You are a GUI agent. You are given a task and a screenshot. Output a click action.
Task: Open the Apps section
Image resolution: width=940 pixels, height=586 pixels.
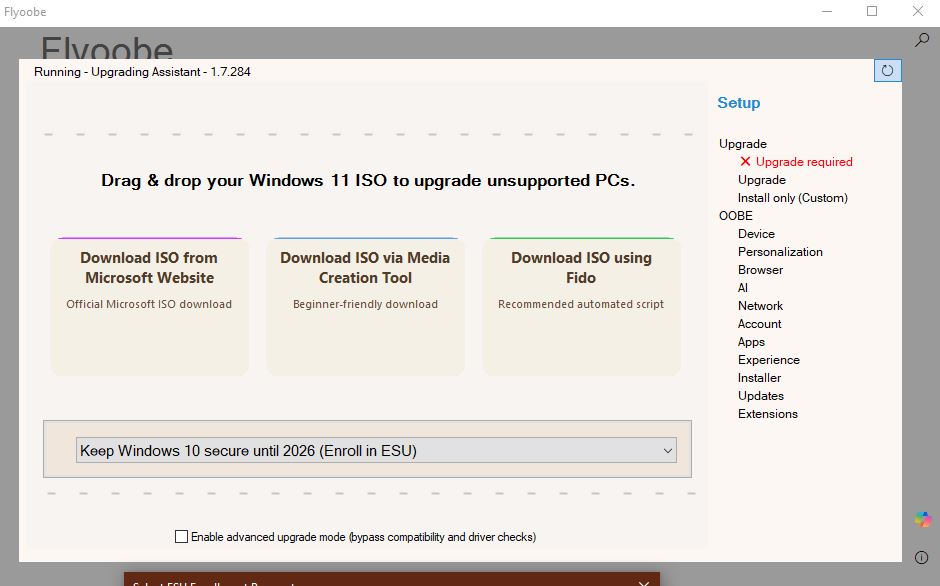(751, 342)
